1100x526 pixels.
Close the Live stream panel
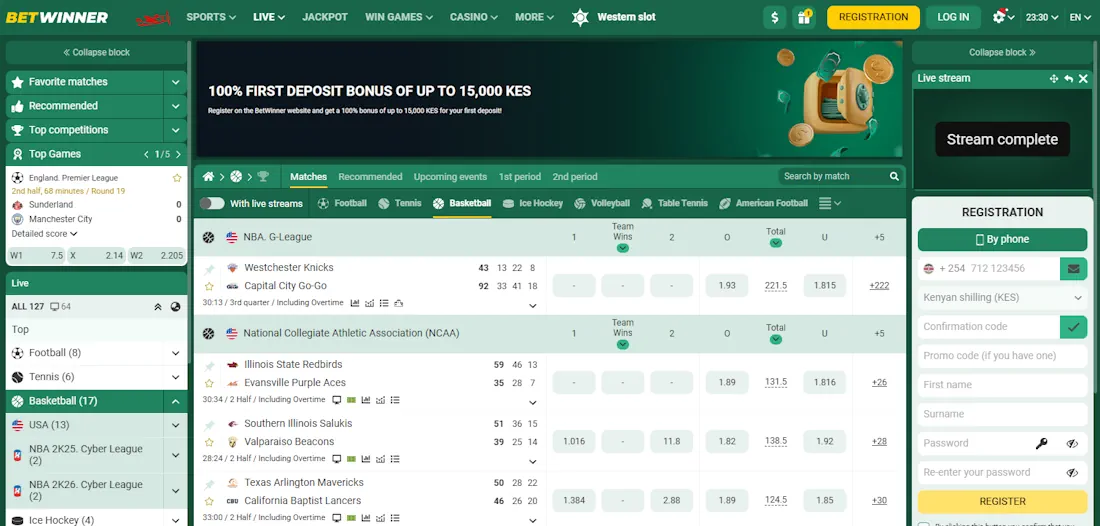click(1083, 79)
